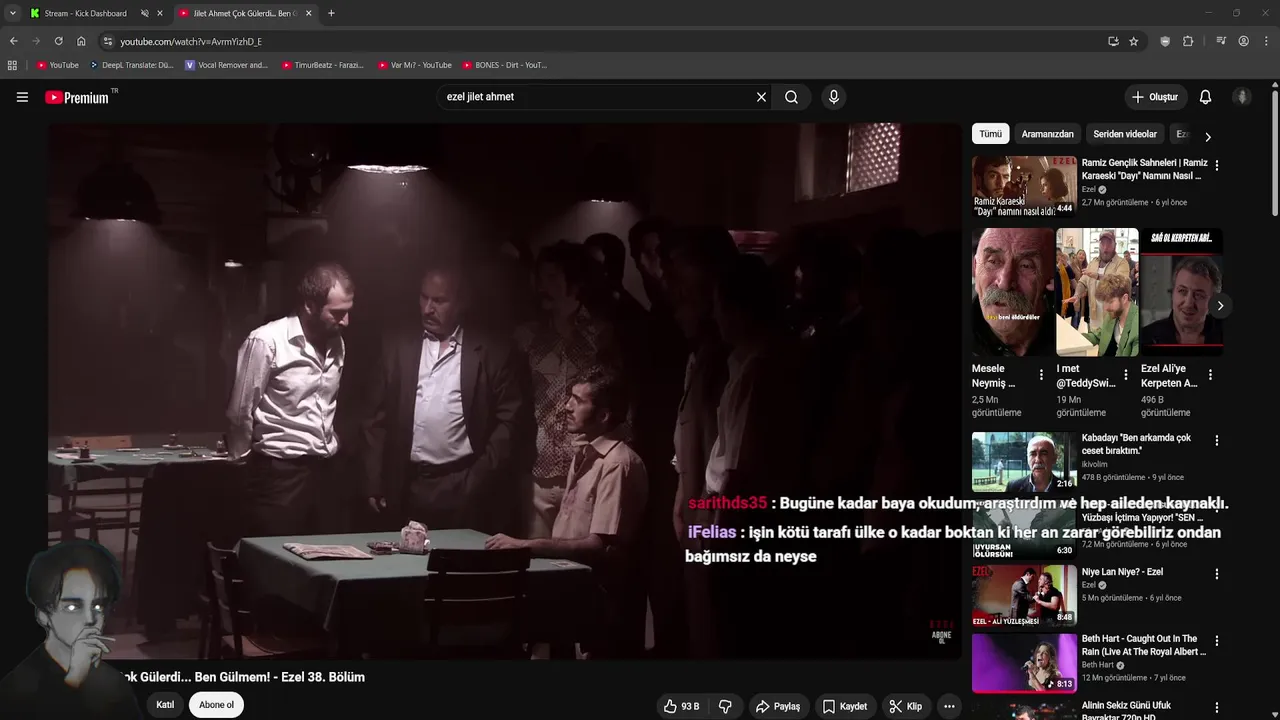Viewport: 1280px width, 720px height.
Task: Start voice search with microphone icon
Action: point(834,97)
